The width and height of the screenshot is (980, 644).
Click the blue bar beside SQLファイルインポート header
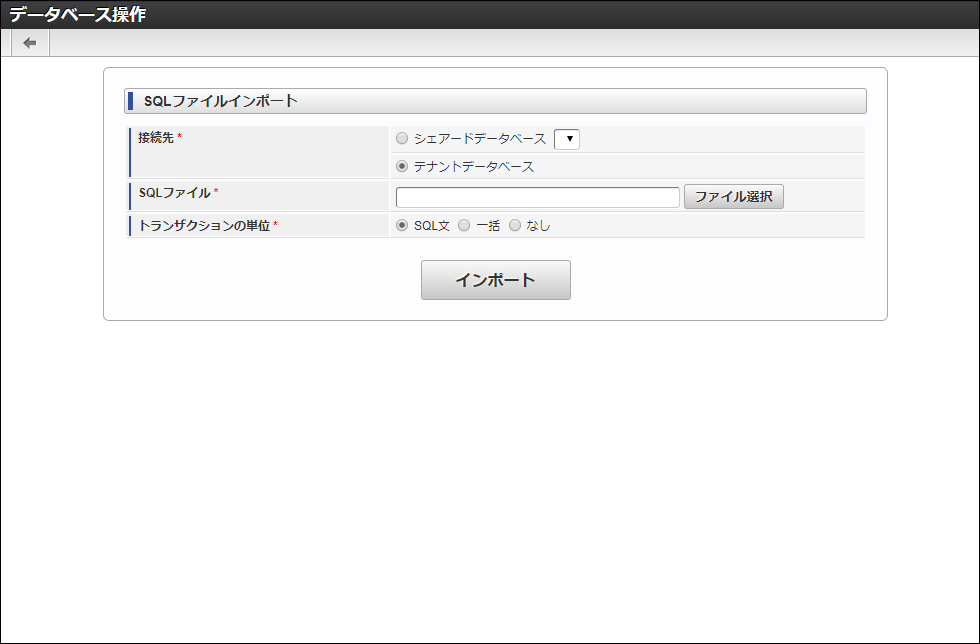tap(131, 100)
